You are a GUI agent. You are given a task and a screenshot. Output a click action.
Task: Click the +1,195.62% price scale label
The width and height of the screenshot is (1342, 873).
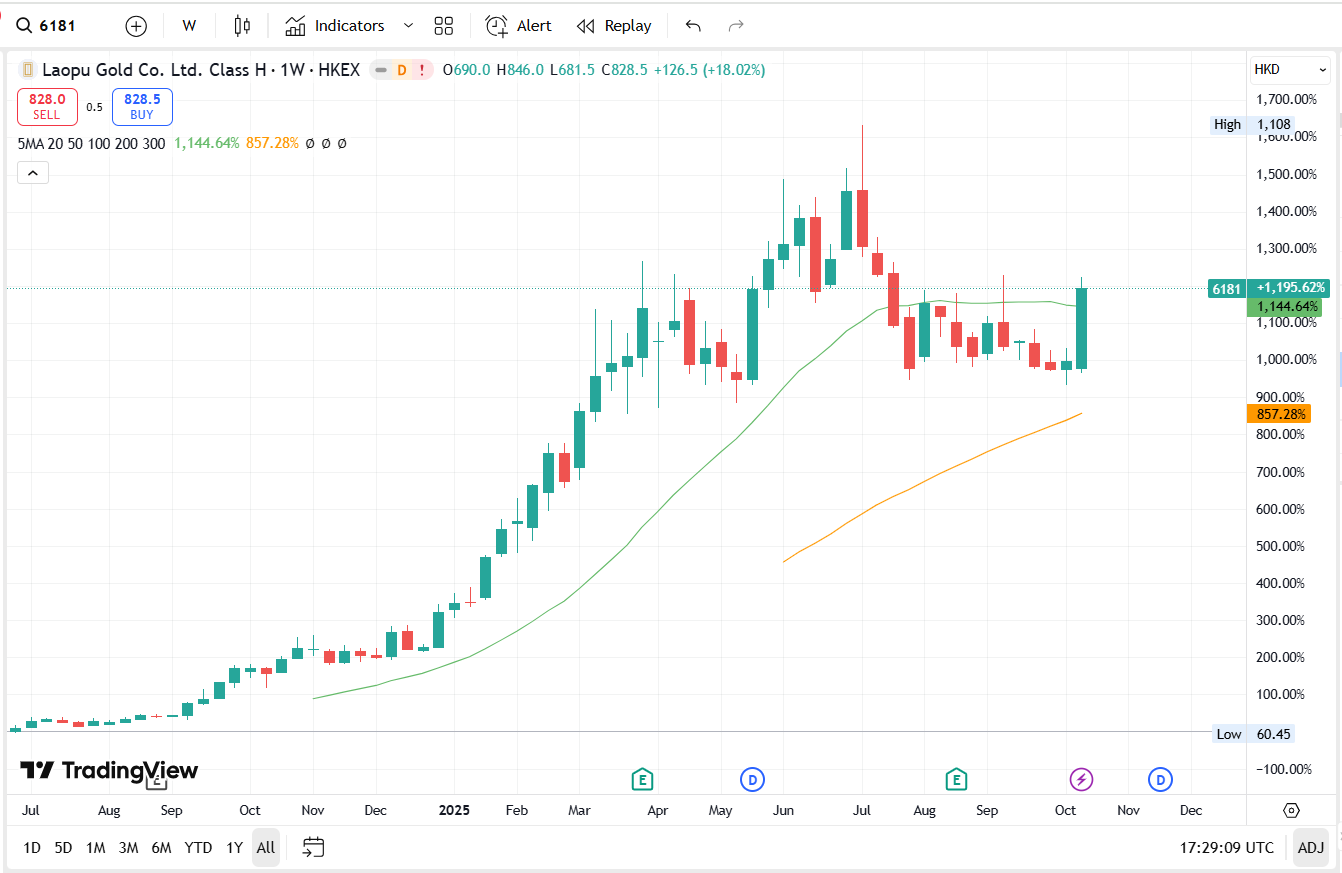click(1291, 288)
